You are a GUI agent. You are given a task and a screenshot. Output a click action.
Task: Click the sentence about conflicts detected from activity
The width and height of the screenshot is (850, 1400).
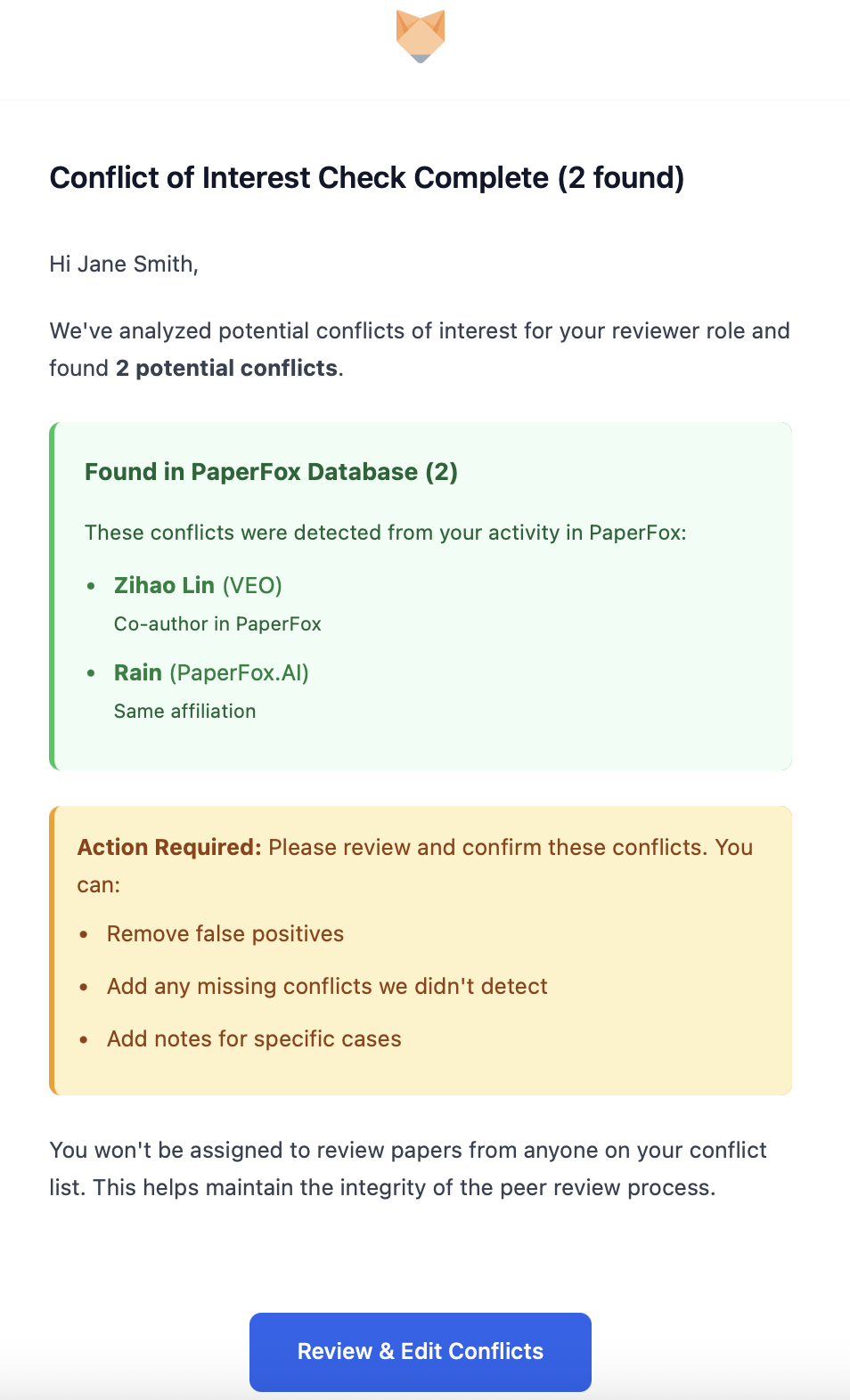click(385, 533)
